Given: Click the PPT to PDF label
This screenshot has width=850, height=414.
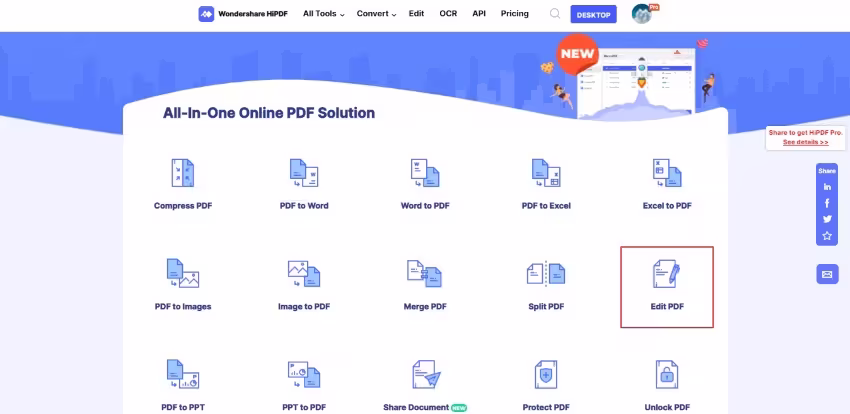Looking at the screenshot, I should 304,407.
